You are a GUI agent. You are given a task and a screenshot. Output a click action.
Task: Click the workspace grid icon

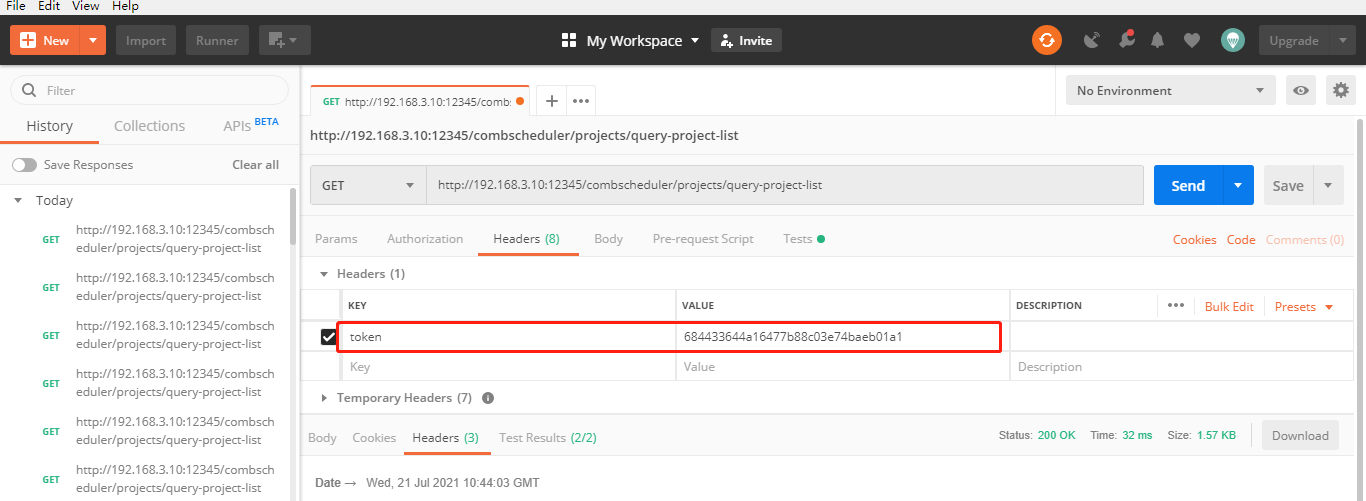click(x=569, y=41)
